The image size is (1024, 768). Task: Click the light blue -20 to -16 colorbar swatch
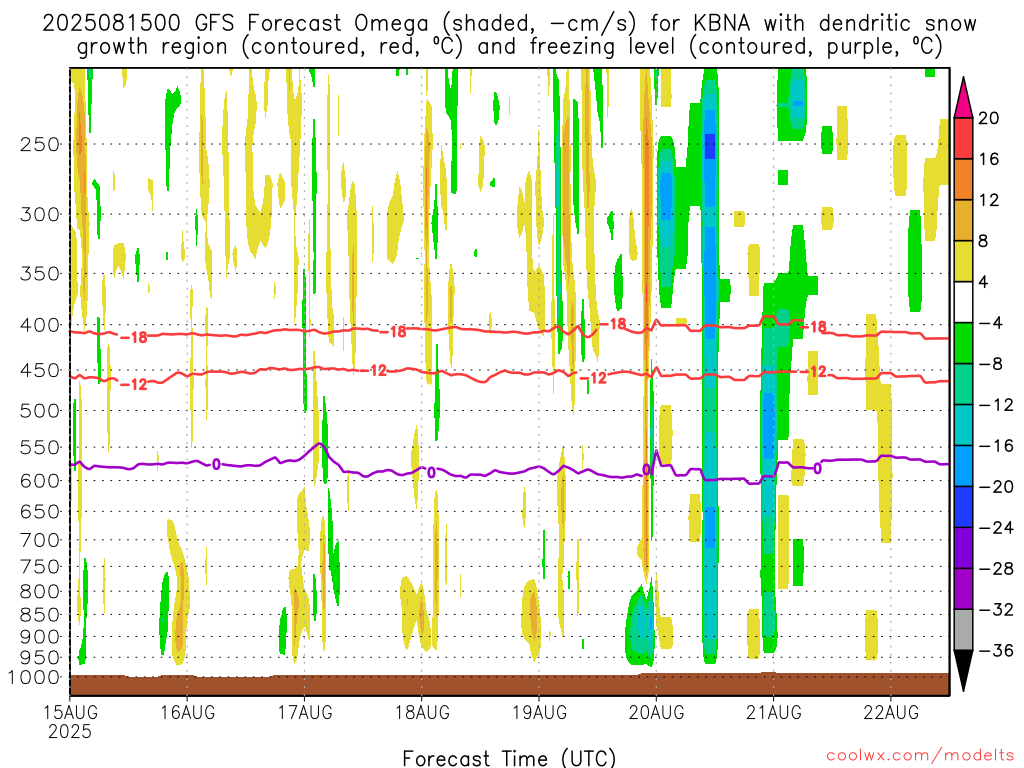963,466
